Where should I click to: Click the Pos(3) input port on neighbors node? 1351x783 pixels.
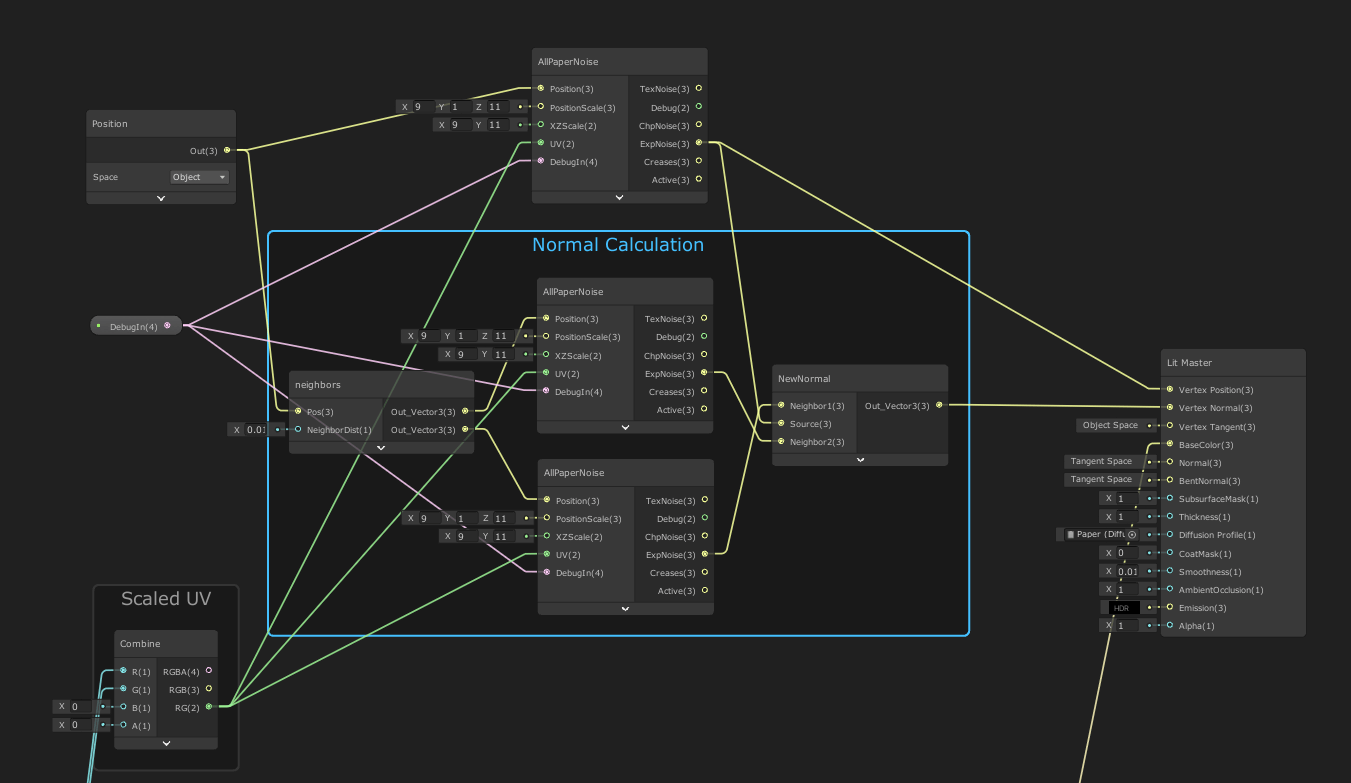coord(299,411)
